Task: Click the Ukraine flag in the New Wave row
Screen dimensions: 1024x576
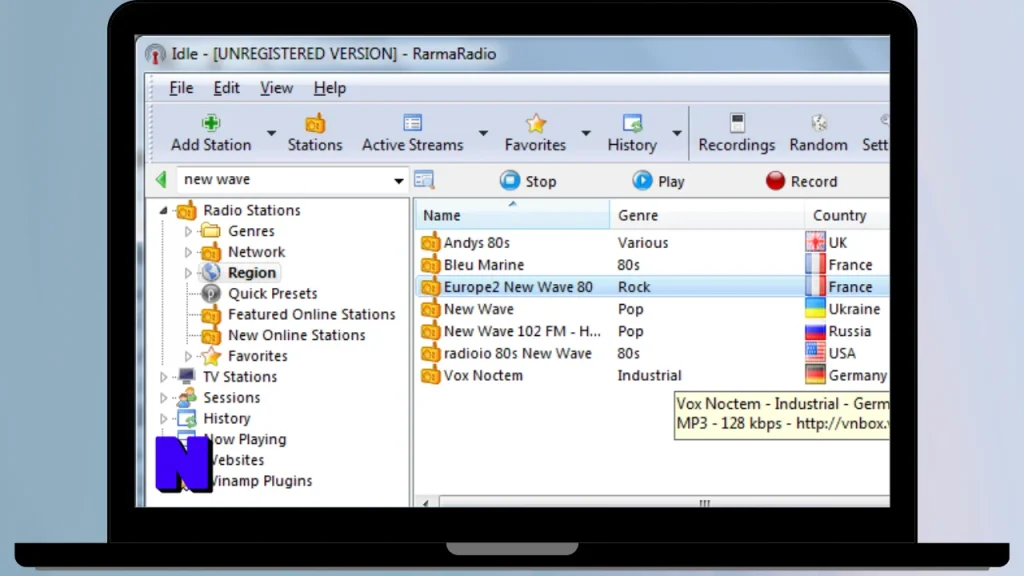Action: 815,309
